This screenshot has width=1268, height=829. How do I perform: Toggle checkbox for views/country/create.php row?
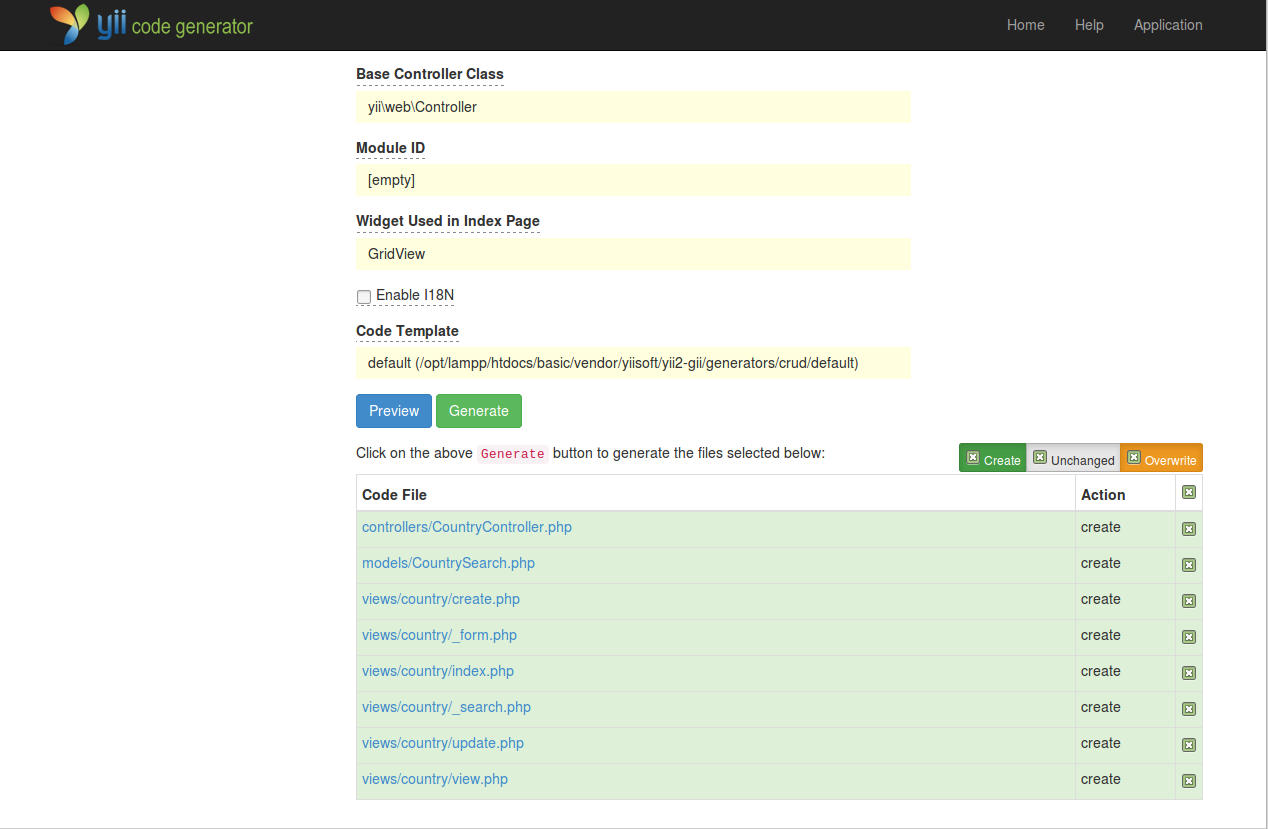1189,601
